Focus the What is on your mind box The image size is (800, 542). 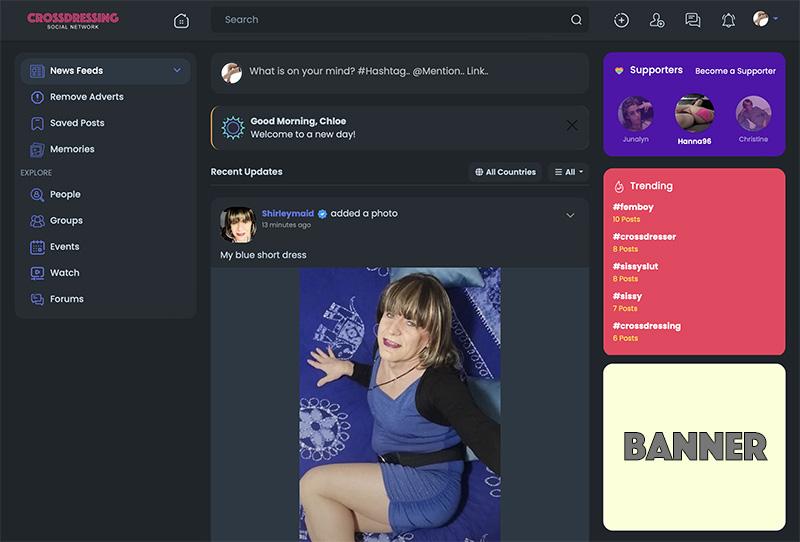[x=400, y=73]
